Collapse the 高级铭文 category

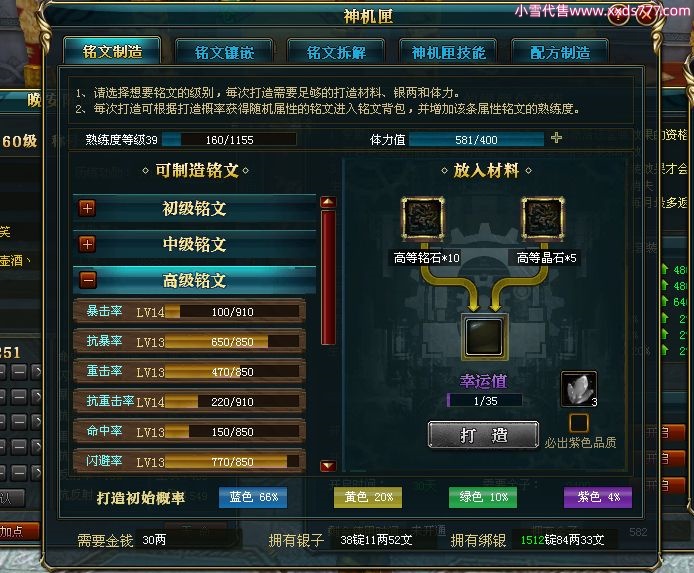(x=88, y=280)
